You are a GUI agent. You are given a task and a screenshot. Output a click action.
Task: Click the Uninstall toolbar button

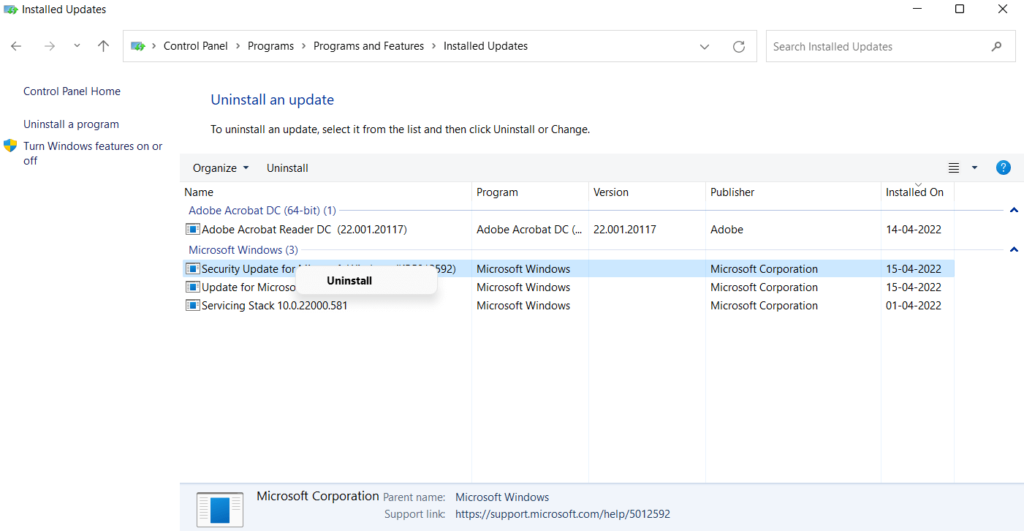click(287, 168)
